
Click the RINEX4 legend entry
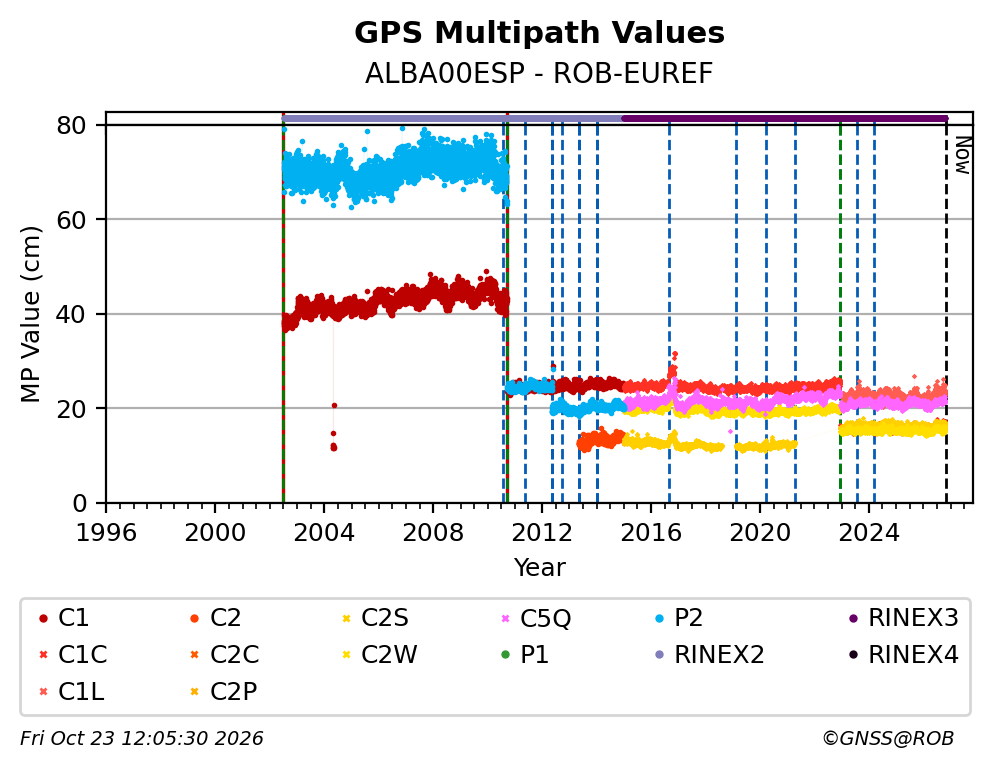(x=903, y=655)
